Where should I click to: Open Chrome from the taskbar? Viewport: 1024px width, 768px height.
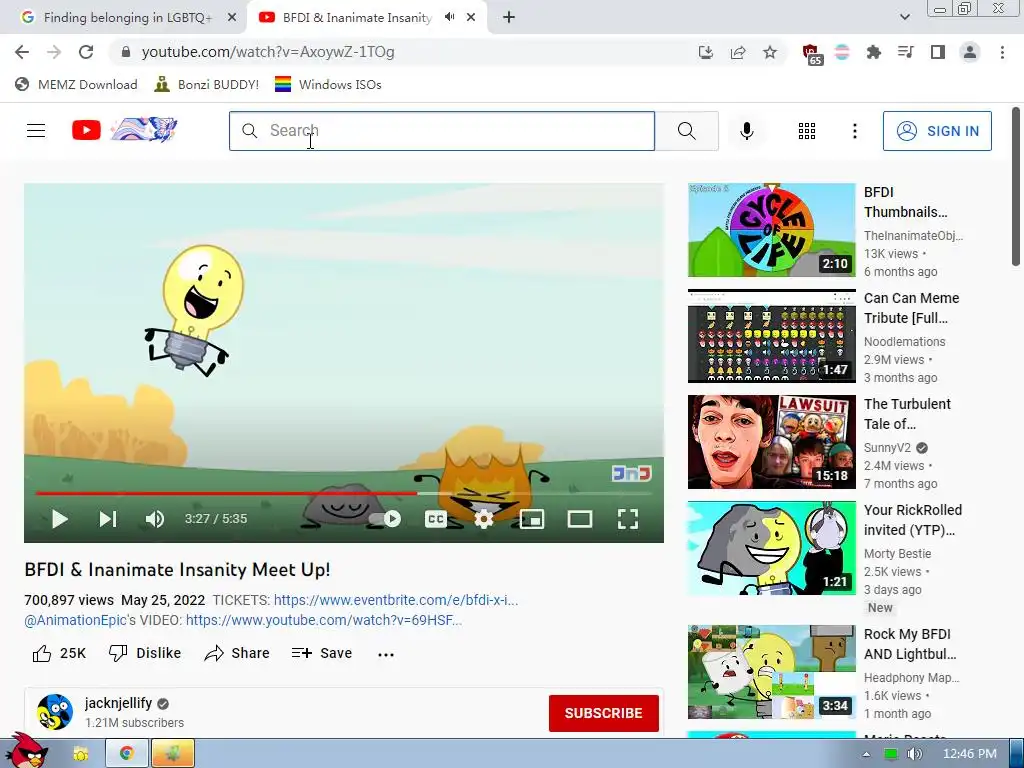(127, 754)
